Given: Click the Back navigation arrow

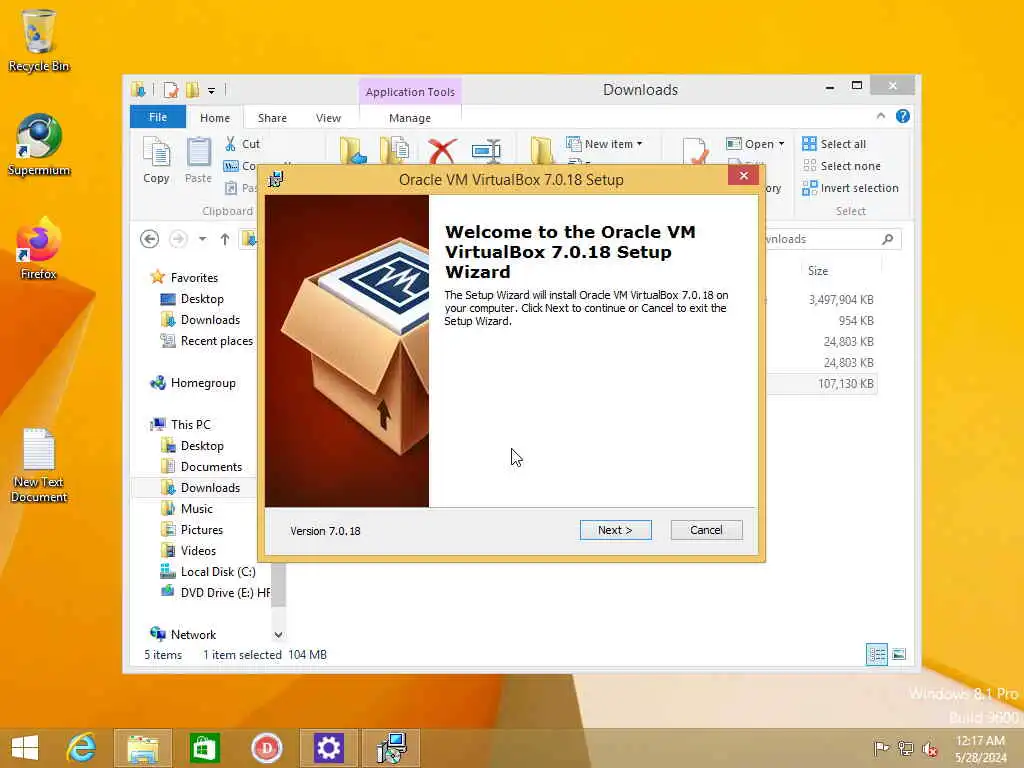Looking at the screenshot, I should 150,239.
